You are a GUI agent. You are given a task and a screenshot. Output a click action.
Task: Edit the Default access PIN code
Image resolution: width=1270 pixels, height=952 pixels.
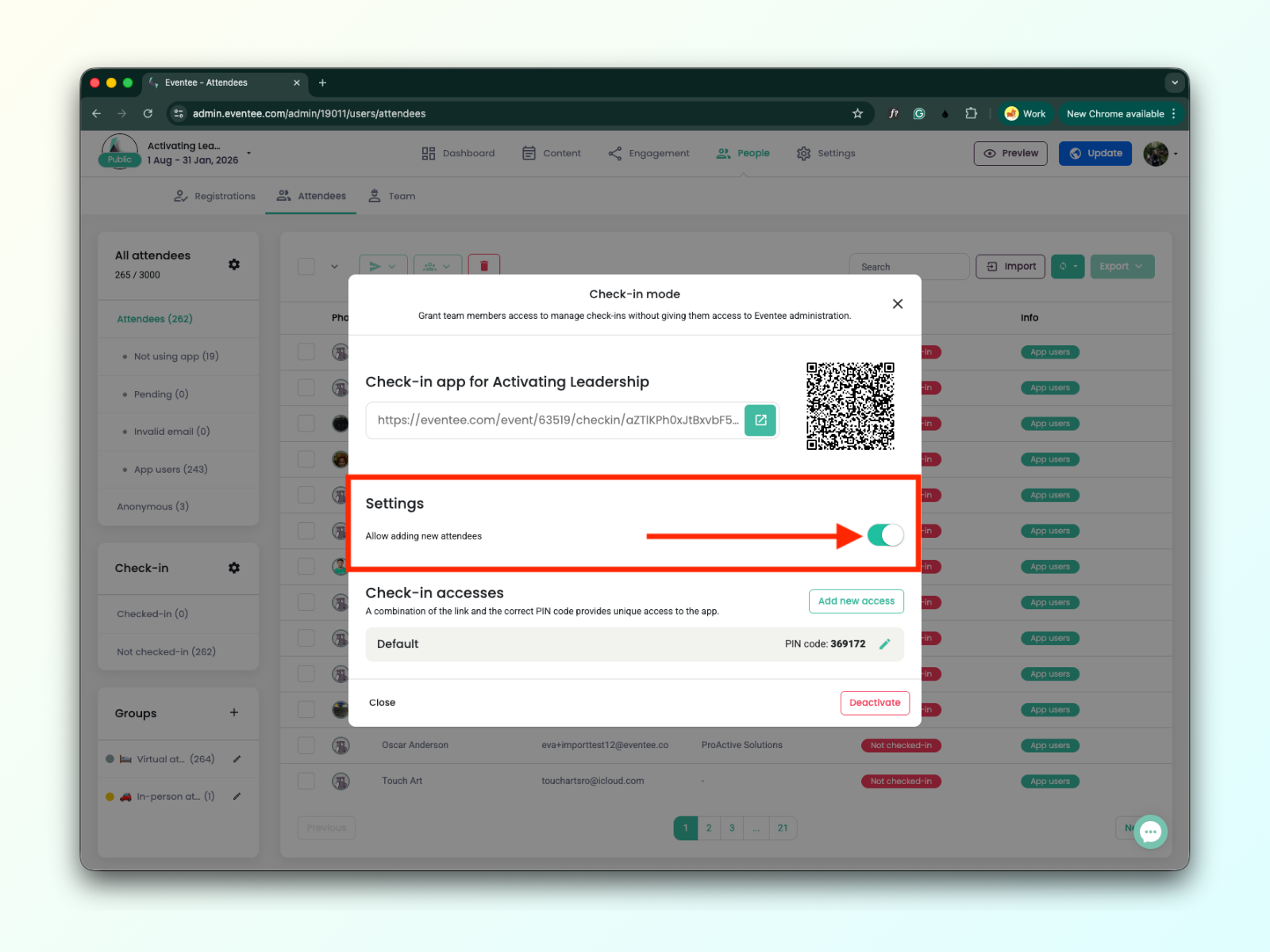point(885,644)
